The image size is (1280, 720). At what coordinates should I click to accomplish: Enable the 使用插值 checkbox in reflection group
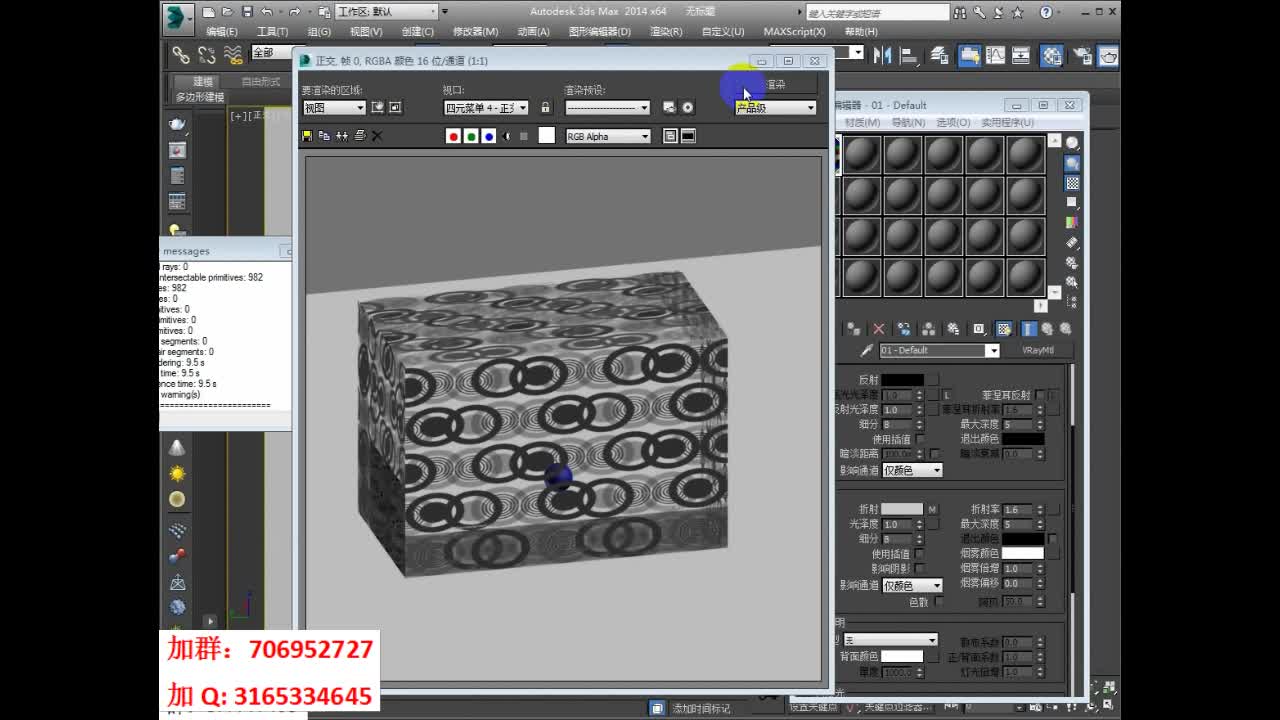click(x=919, y=439)
